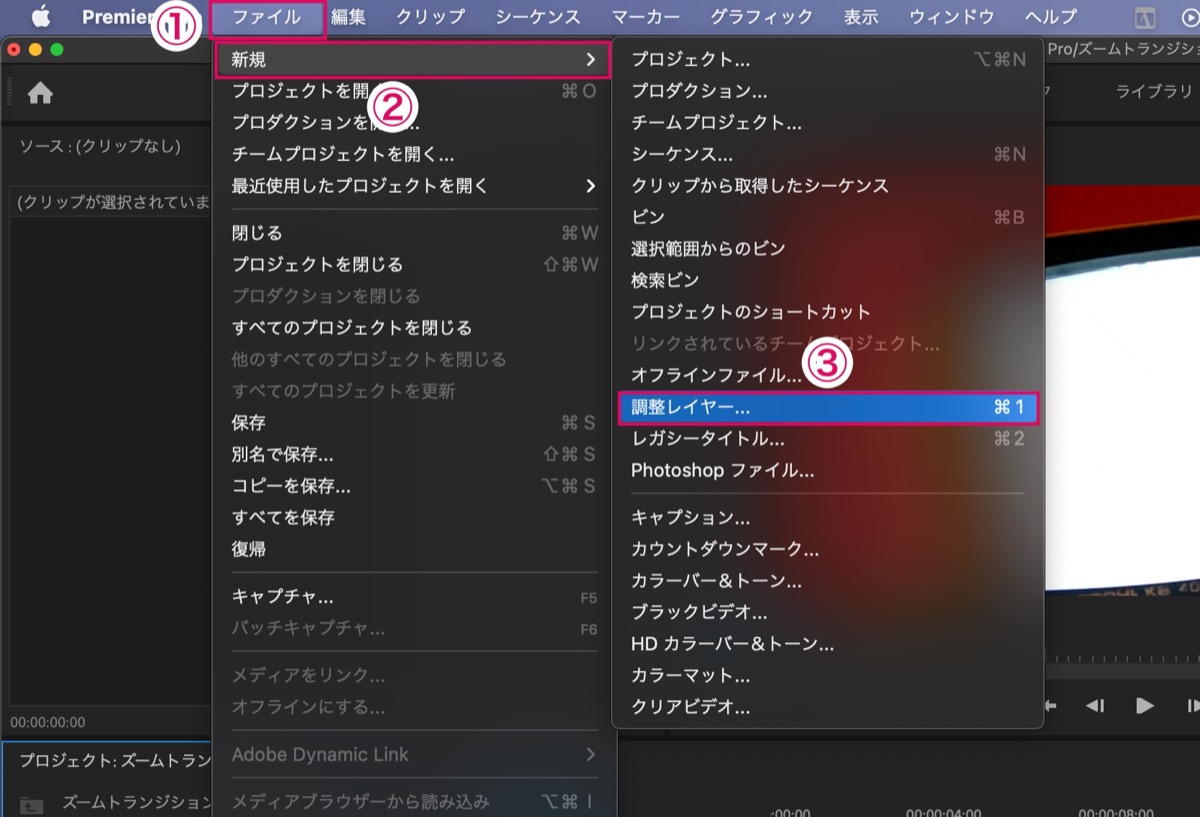1200x817 pixels.
Task: Open the グラフィック menu
Action: tap(762, 17)
